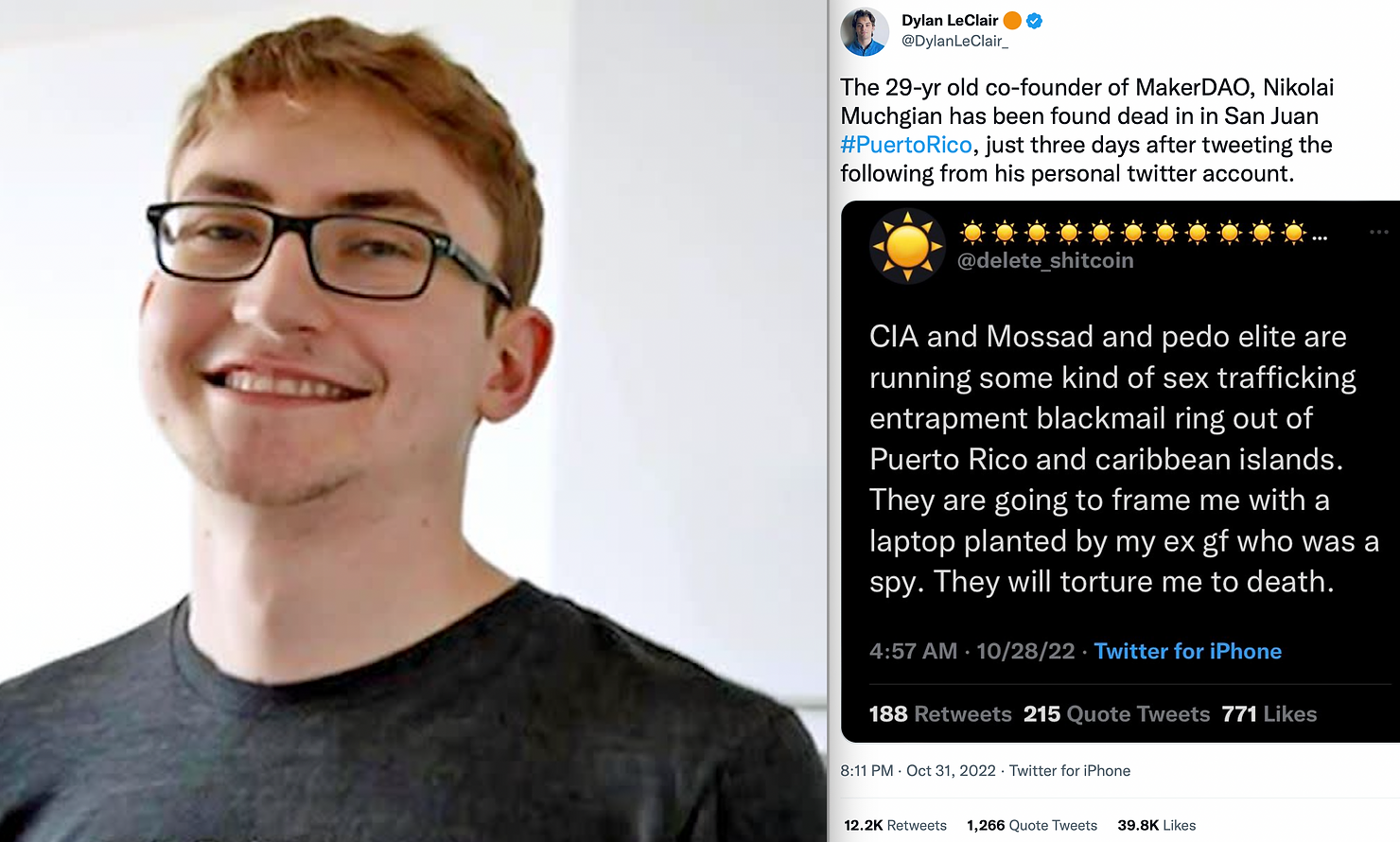The width and height of the screenshot is (1400, 842).
Task: View the 215 Quote Tweets list
Action: point(1117,714)
